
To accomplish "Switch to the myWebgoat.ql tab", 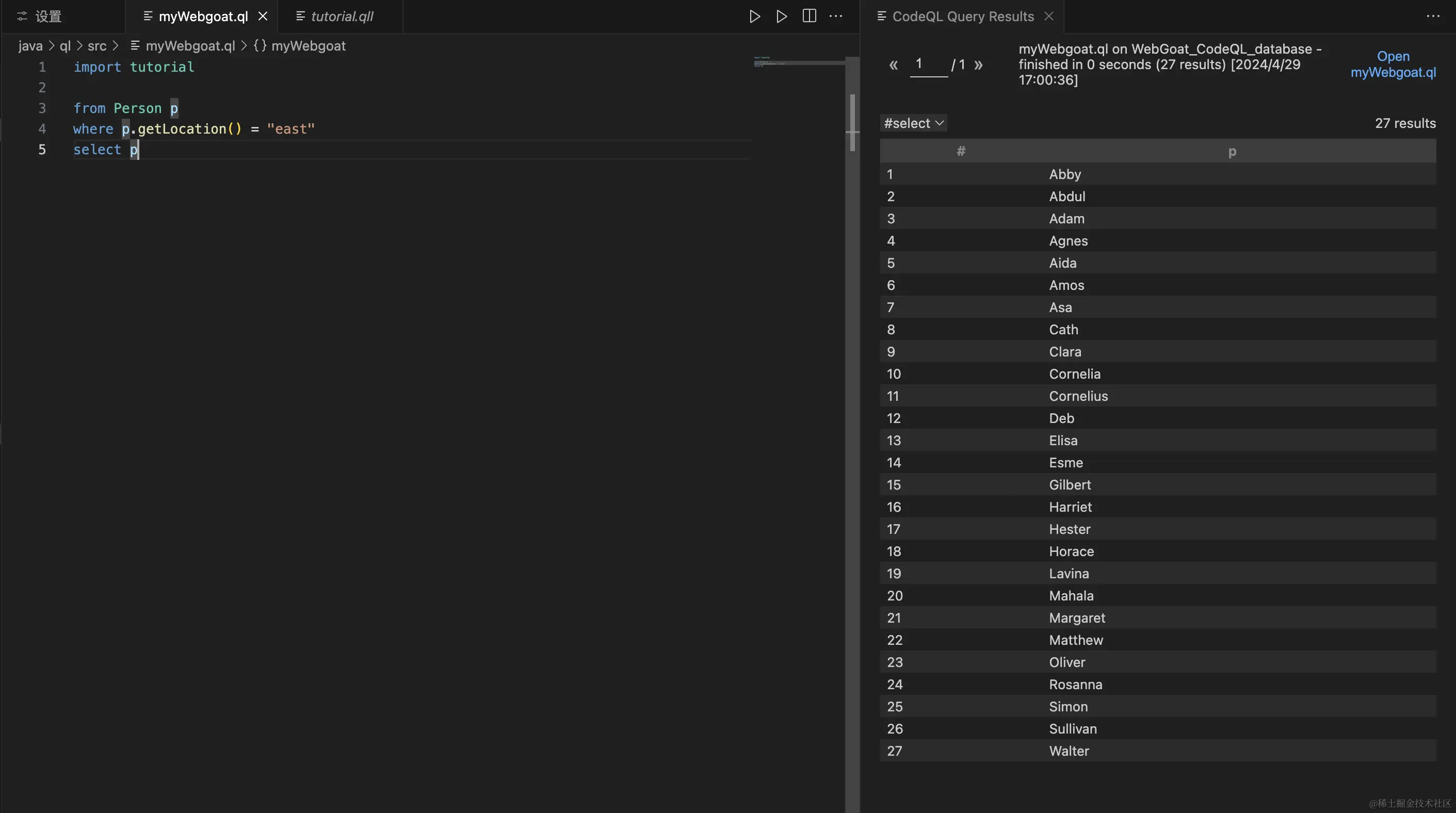I will click(202, 17).
